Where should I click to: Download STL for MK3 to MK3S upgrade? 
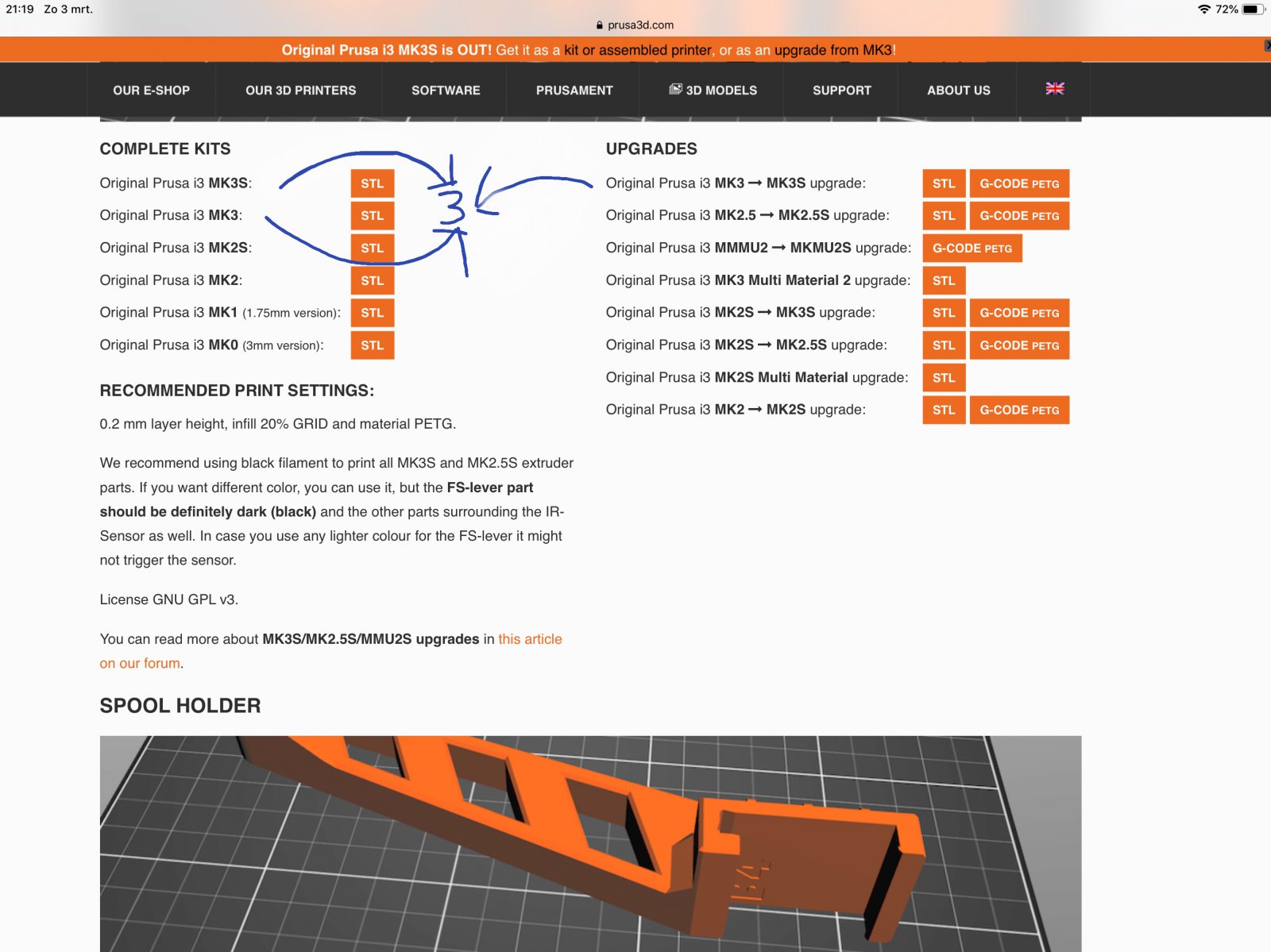click(x=944, y=183)
